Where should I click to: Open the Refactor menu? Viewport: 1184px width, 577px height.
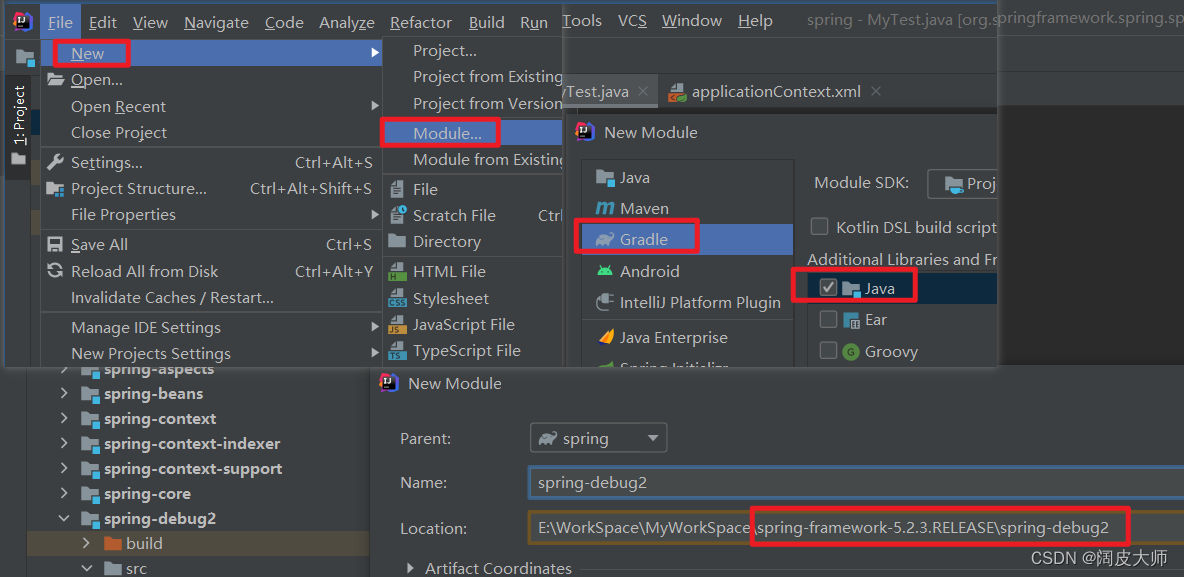(421, 23)
